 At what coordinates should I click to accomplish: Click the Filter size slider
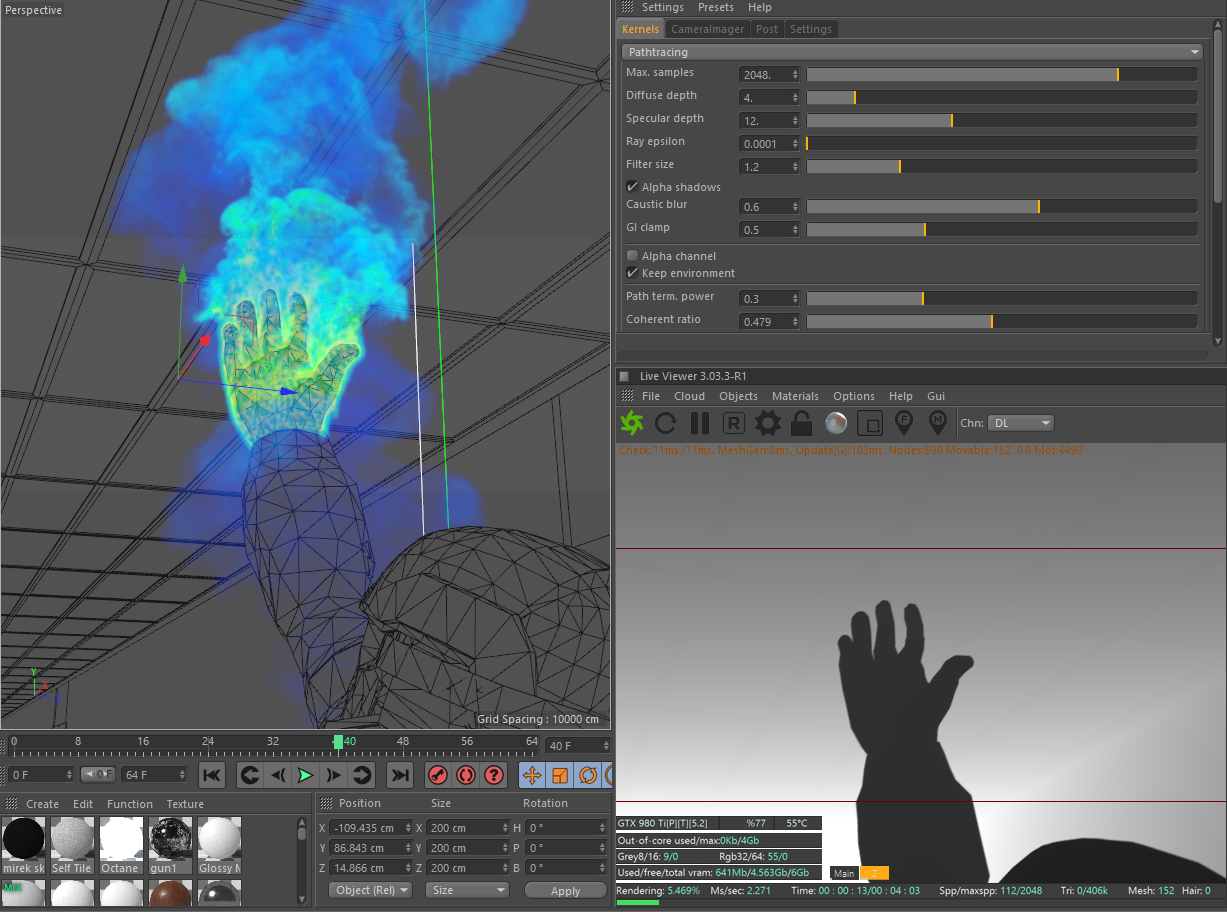tap(1002, 166)
